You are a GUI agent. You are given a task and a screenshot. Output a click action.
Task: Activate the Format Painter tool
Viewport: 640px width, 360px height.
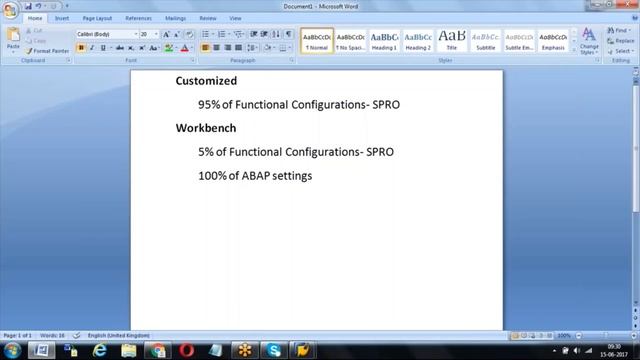47,51
